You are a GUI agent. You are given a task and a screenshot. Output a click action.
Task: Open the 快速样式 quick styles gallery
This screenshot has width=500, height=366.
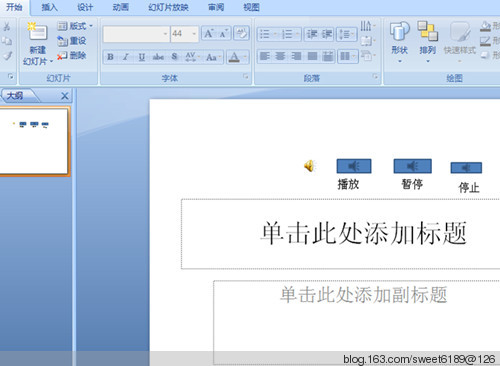460,42
